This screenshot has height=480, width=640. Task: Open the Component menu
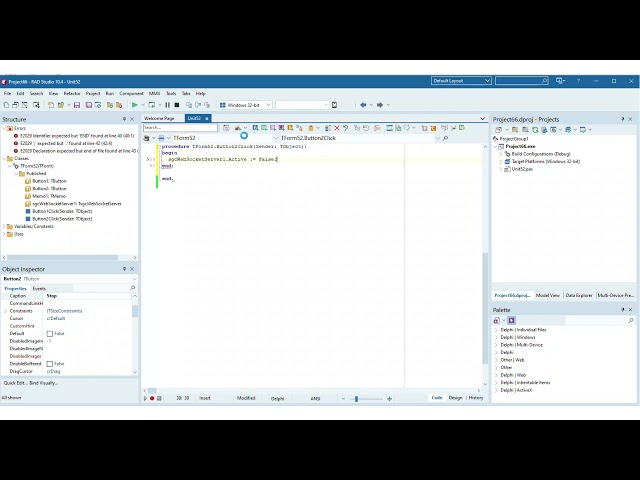pos(131,93)
